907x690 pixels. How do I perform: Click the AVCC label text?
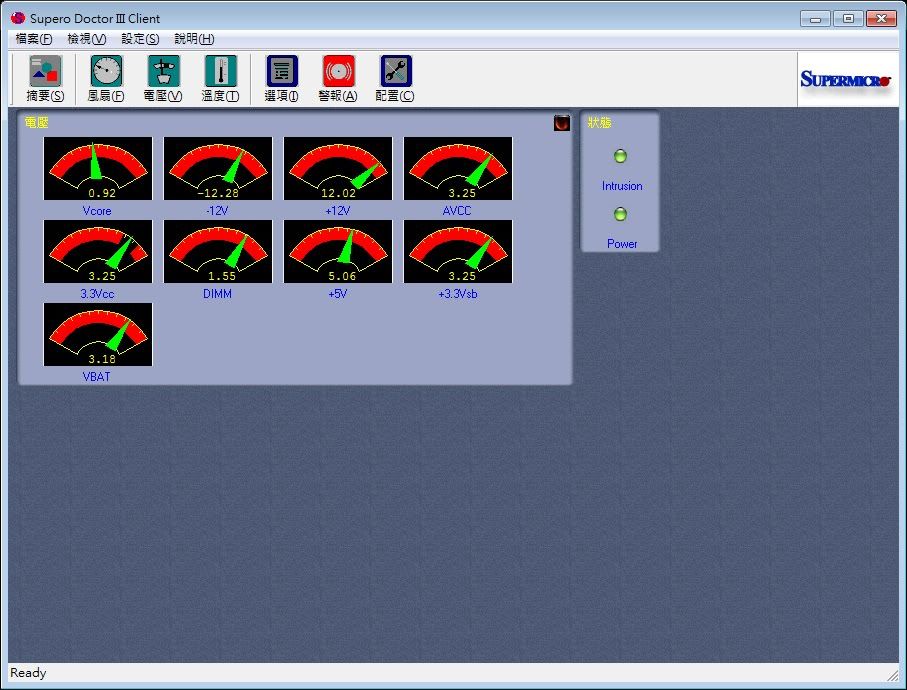click(457, 211)
